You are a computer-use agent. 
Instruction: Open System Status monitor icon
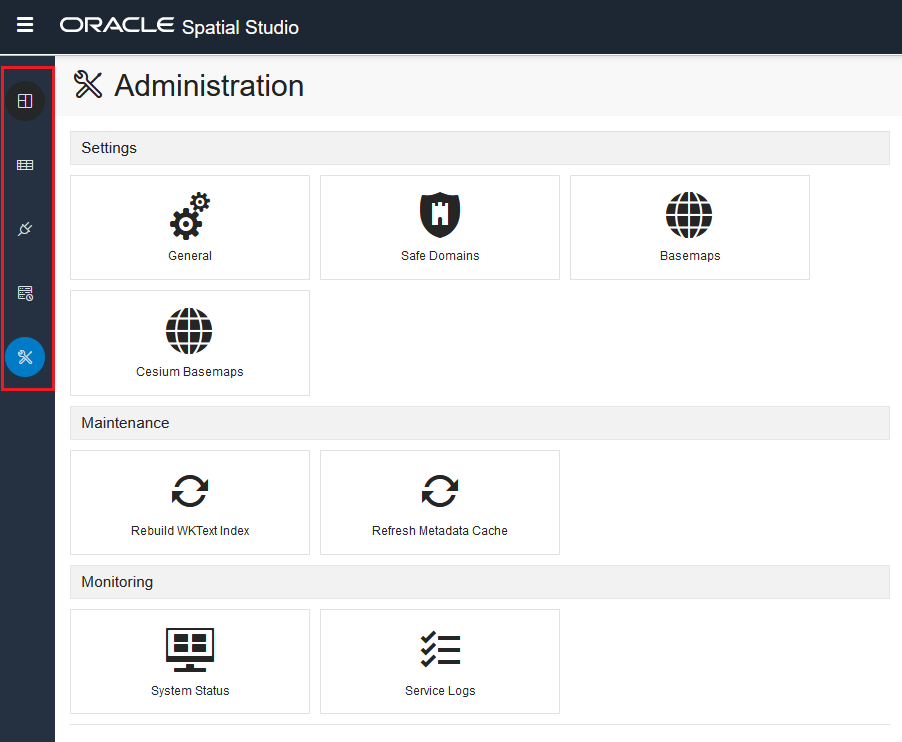coord(190,650)
